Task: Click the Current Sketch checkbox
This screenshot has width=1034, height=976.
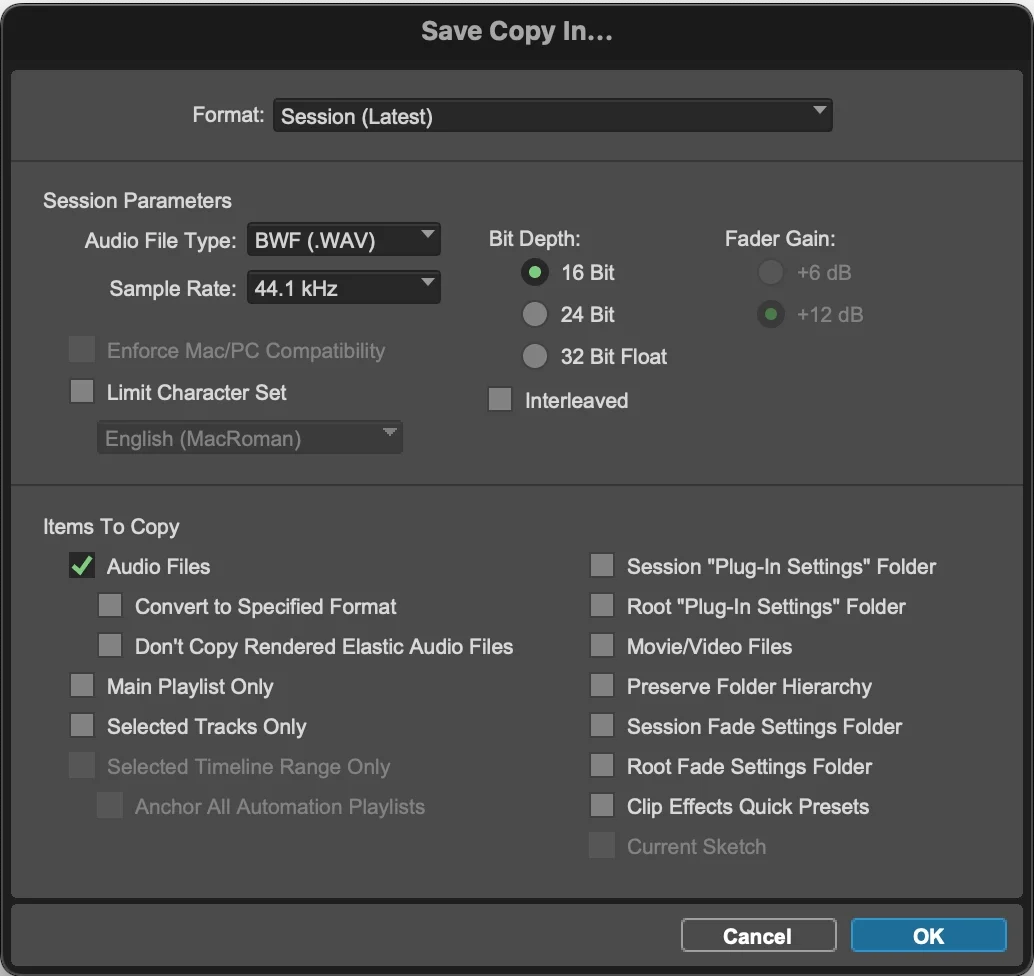Action: click(x=602, y=846)
